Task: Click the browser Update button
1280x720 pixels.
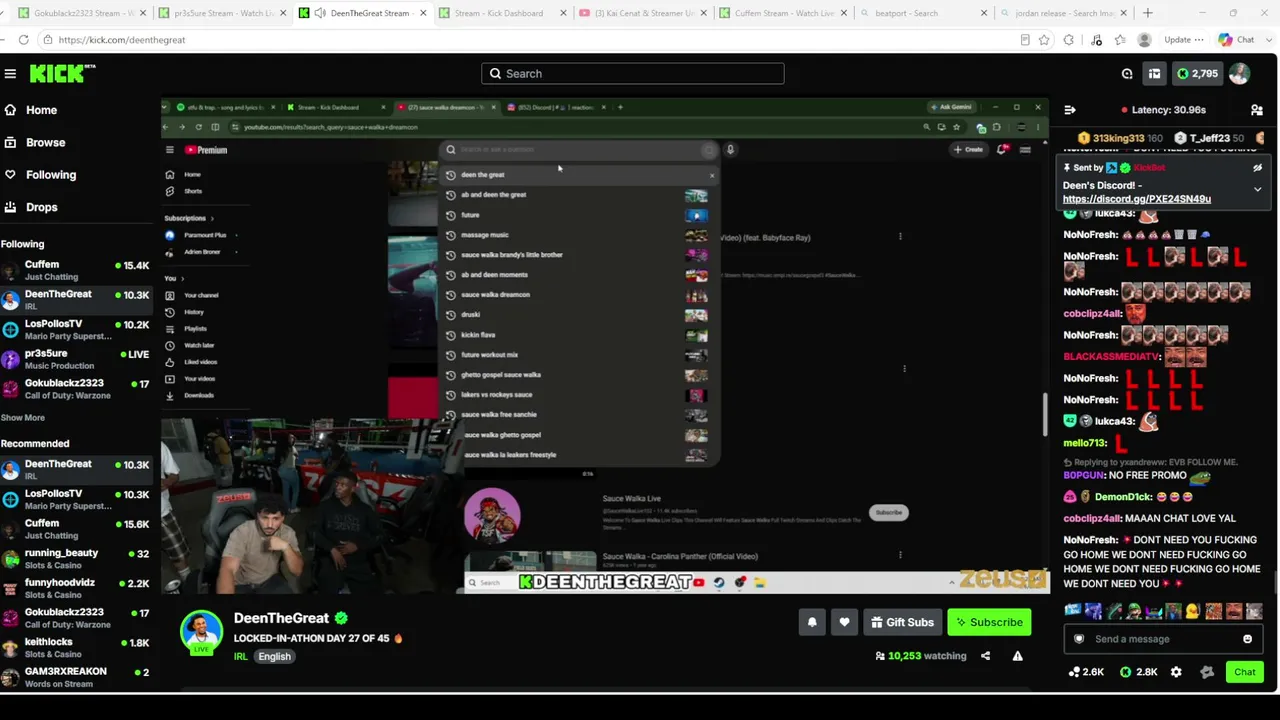Action: click(x=1184, y=40)
